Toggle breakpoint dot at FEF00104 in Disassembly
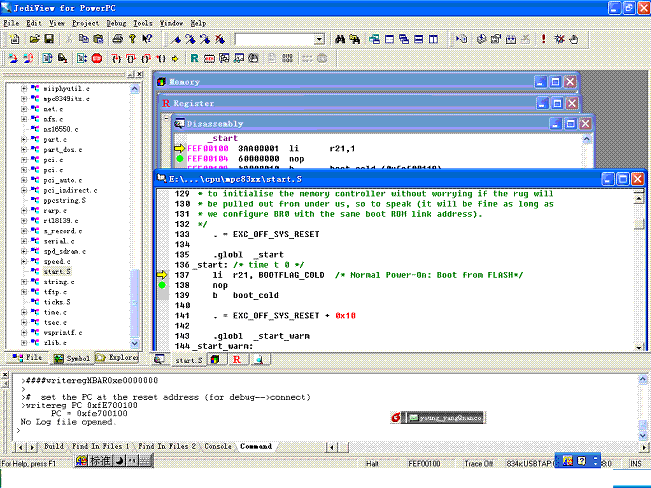The image size is (651, 488). point(180,159)
